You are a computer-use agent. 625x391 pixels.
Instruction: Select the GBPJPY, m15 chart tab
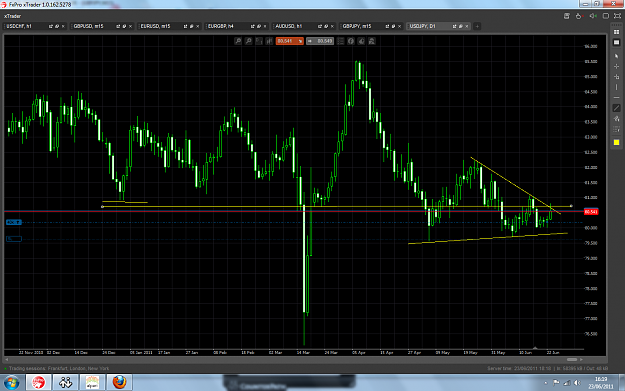pyautogui.click(x=372, y=26)
